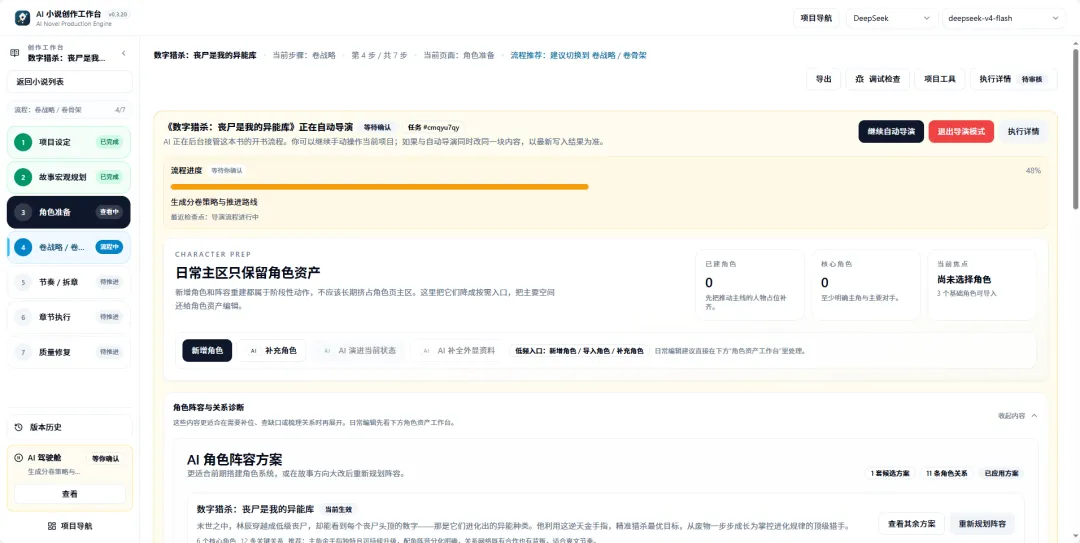Click the 当前生效 badge on lineup plan
The image size is (1080, 543).
339,509
